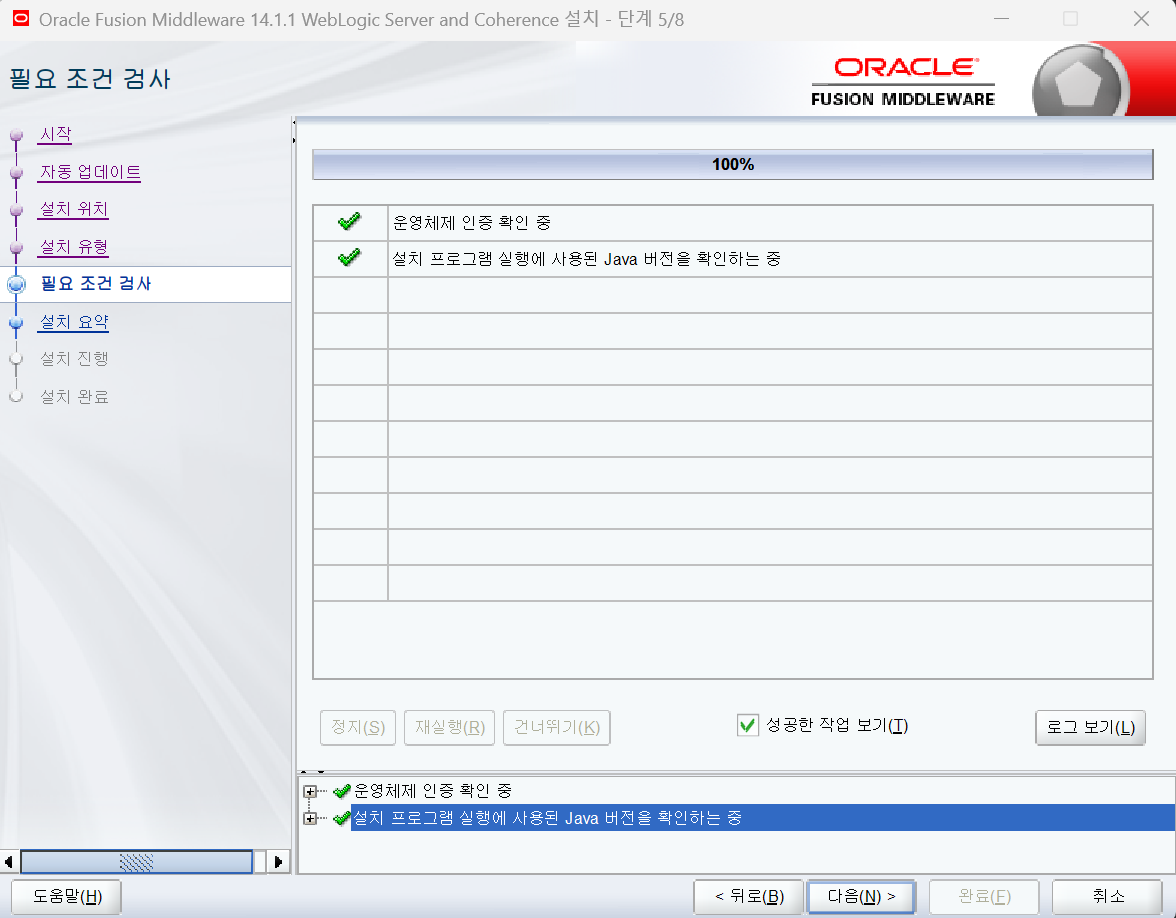Click left arrow of sidebar horizontal scrollbar
Image resolution: width=1176 pixels, height=918 pixels.
click(8, 862)
